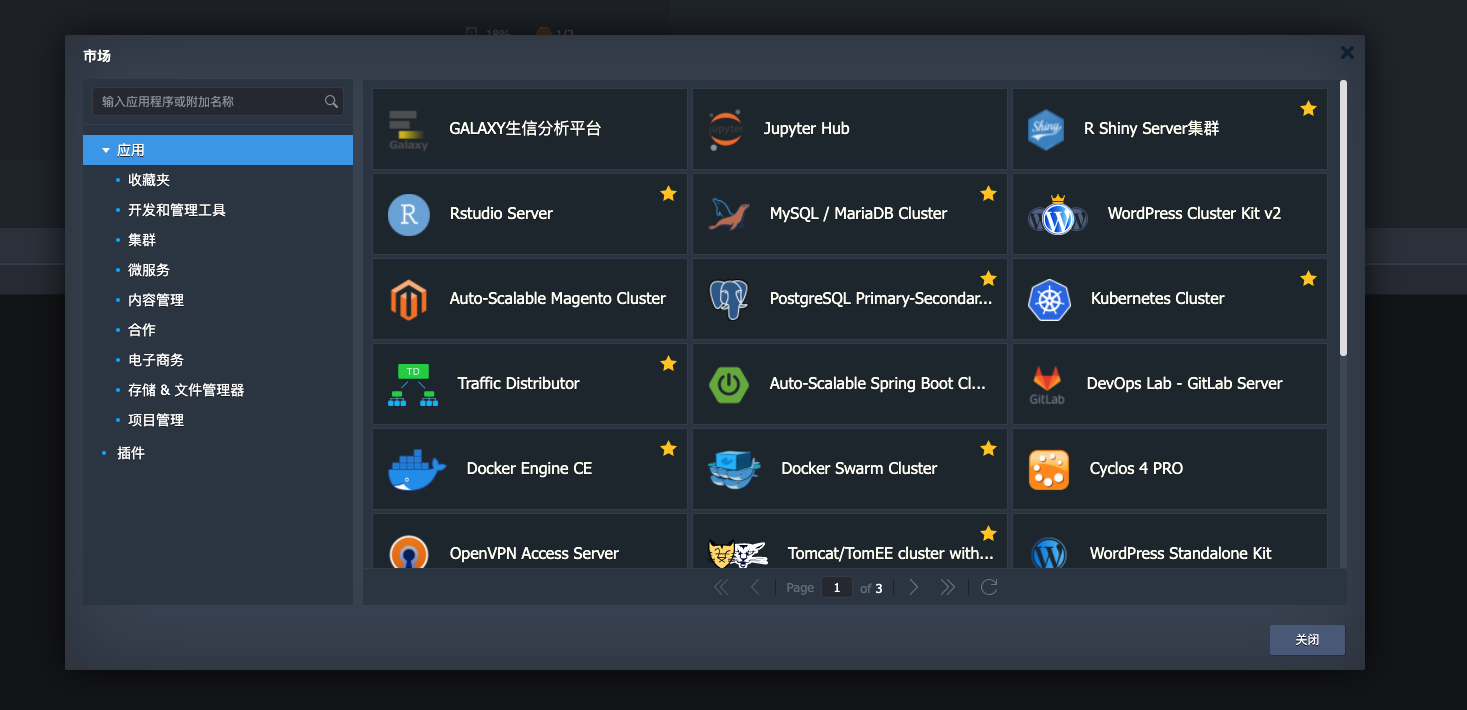Click the page number field
Viewport: 1467px width, 710px height.
pyautogui.click(x=837, y=588)
